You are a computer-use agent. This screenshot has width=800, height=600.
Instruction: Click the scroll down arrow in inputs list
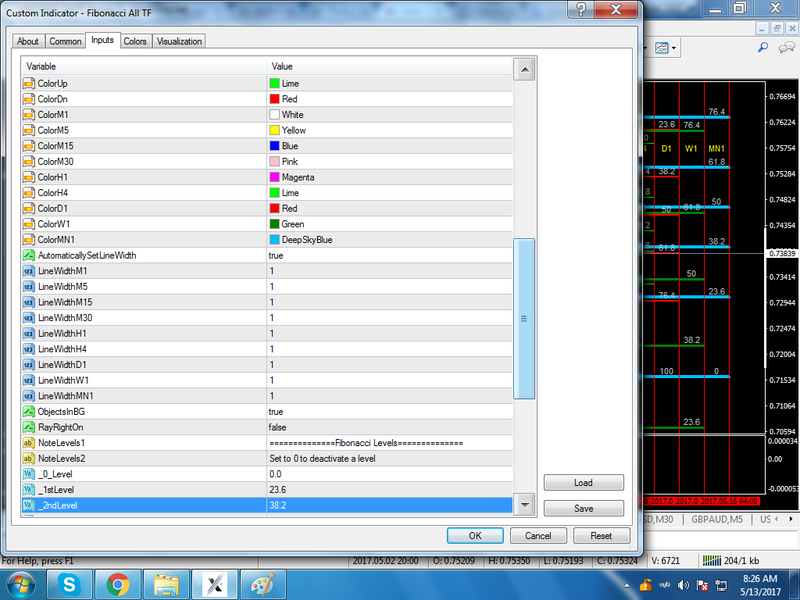[524, 505]
